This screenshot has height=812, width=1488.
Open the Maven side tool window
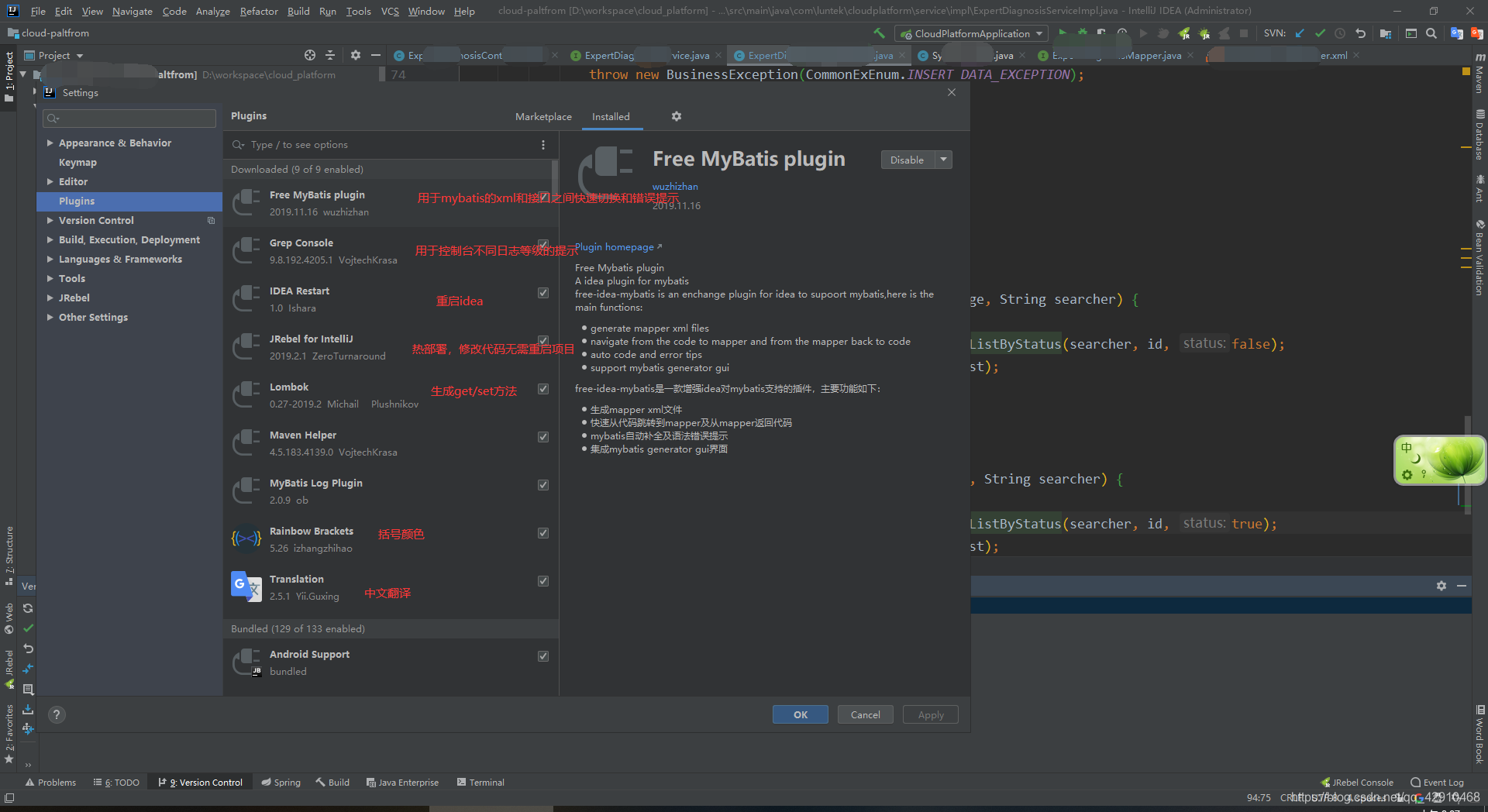pos(1479,73)
